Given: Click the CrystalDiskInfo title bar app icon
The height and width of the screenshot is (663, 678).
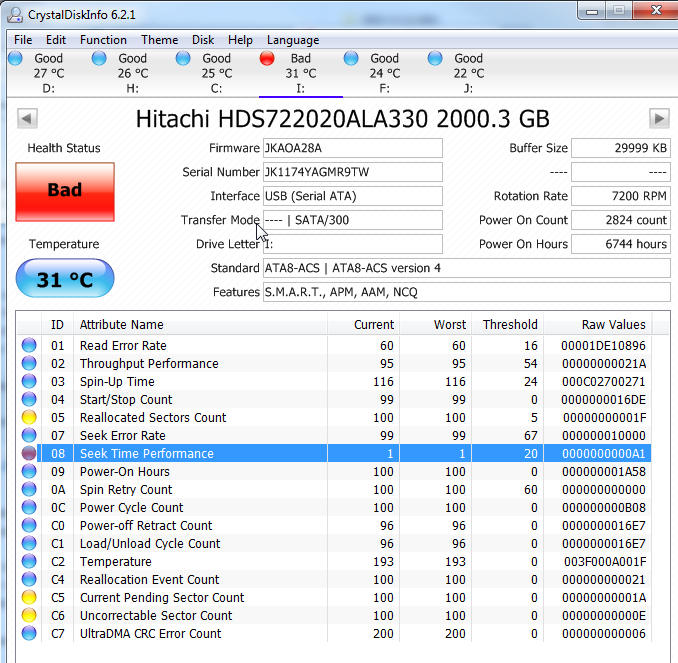Looking at the screenshot, I should (15, 15).
